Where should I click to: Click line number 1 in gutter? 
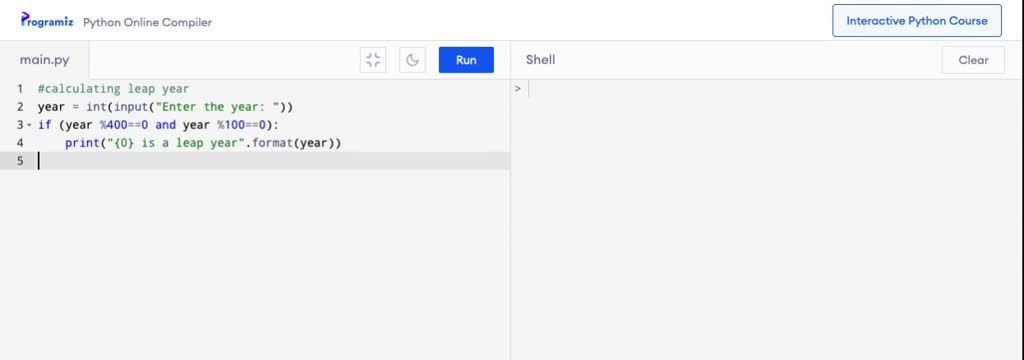[20, 89]
